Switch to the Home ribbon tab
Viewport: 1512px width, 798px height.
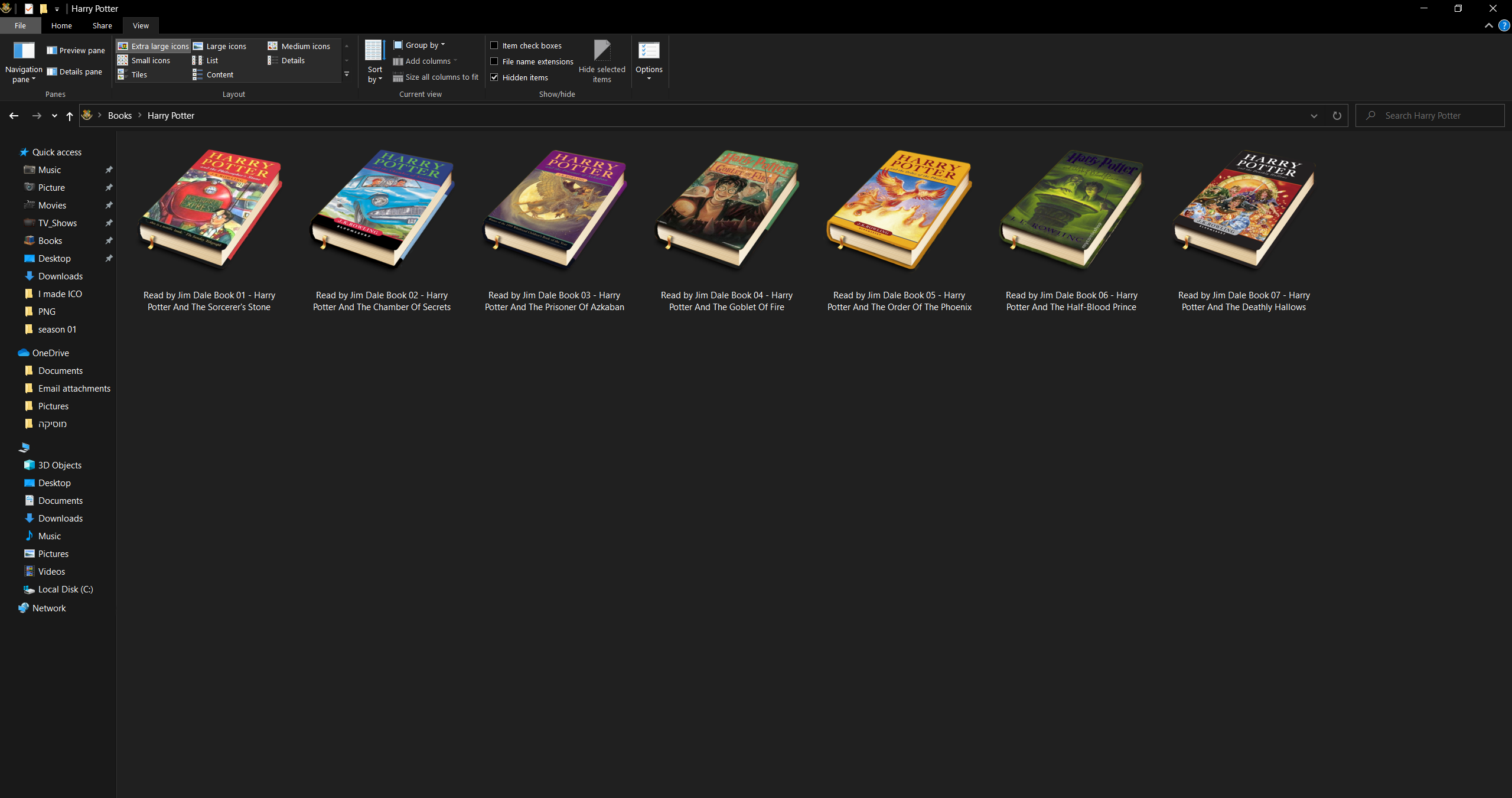pyautogui.click(x=61, y=25)
